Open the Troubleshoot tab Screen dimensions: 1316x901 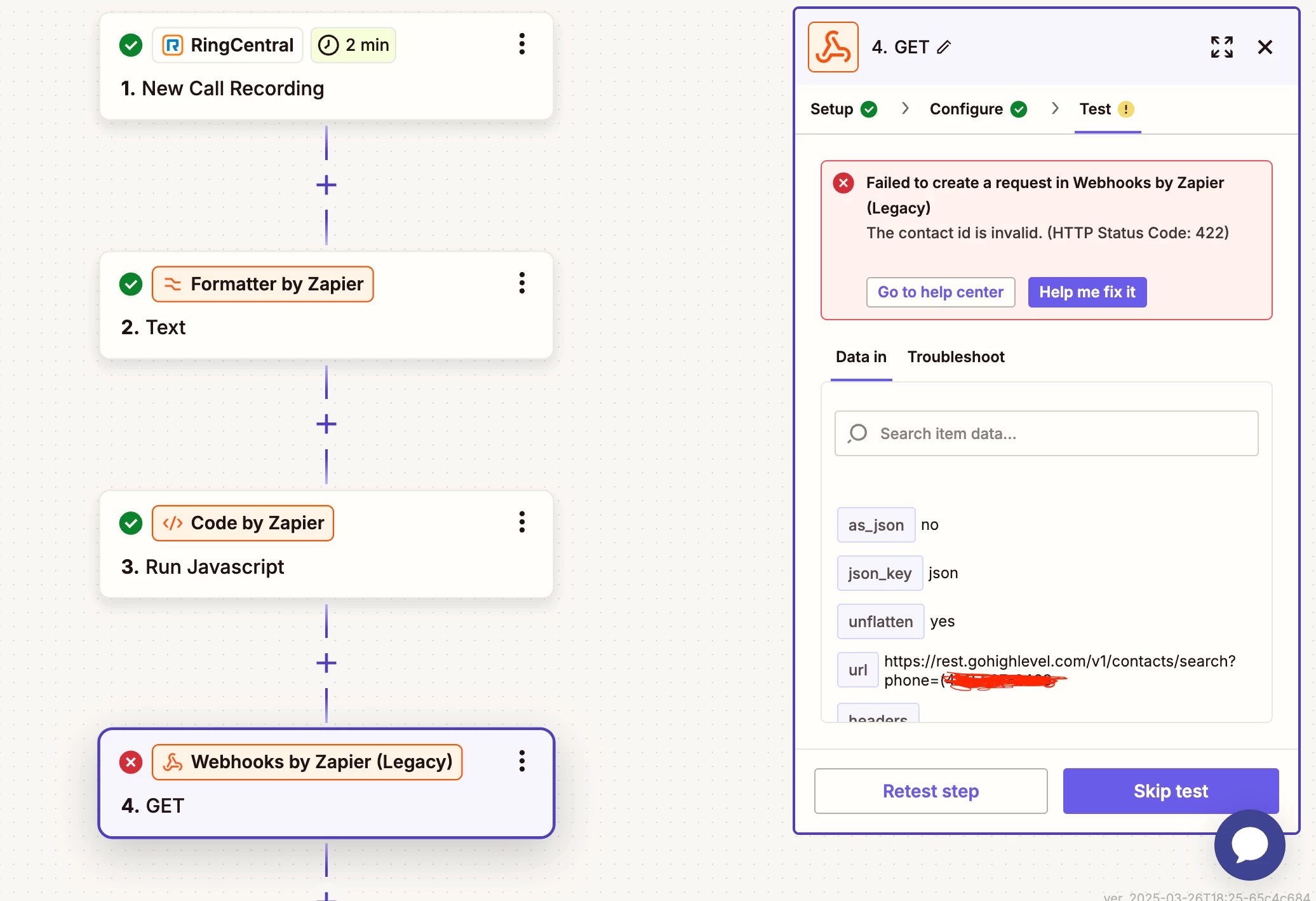955,357
